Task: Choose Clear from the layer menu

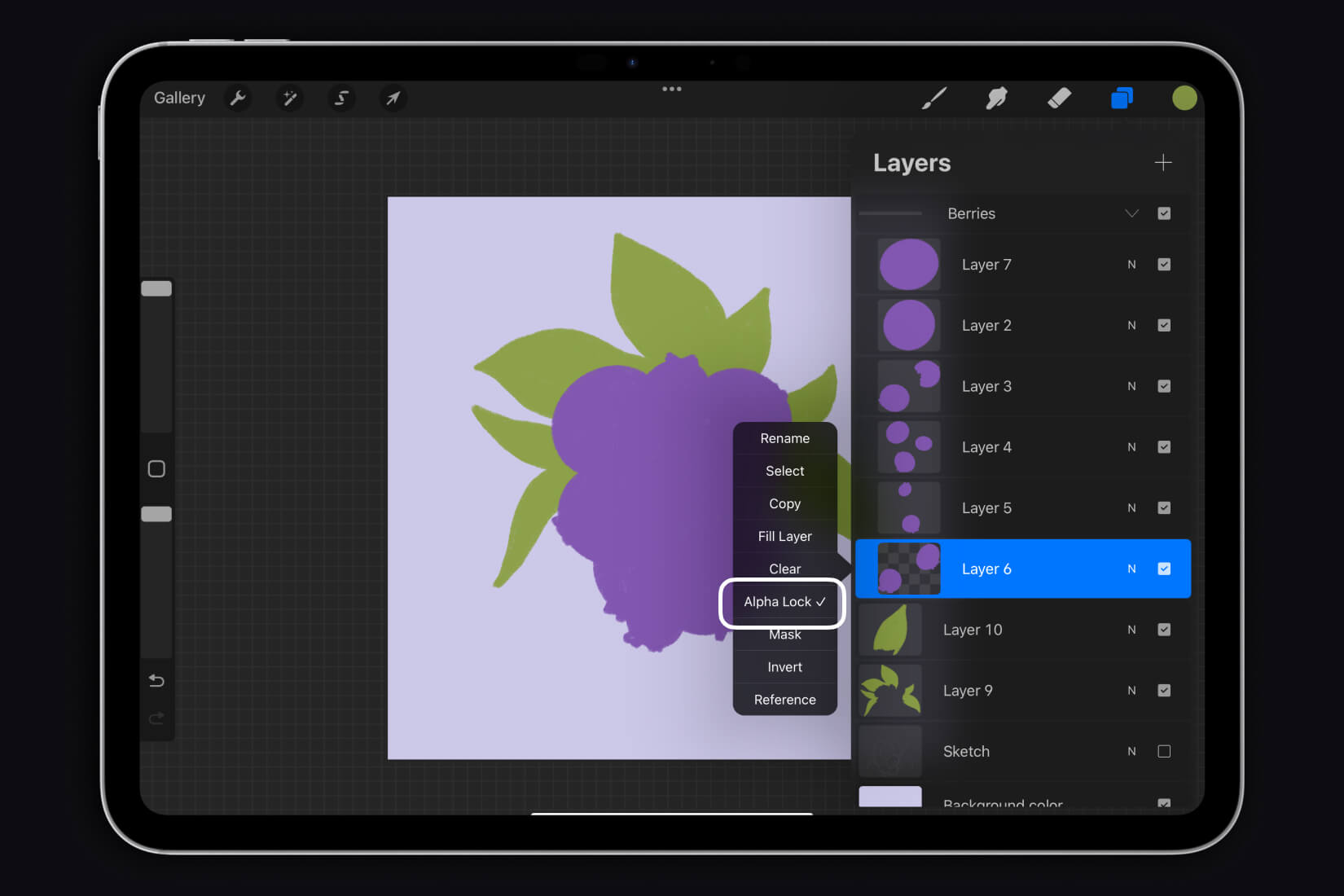Action: [785, 569]
